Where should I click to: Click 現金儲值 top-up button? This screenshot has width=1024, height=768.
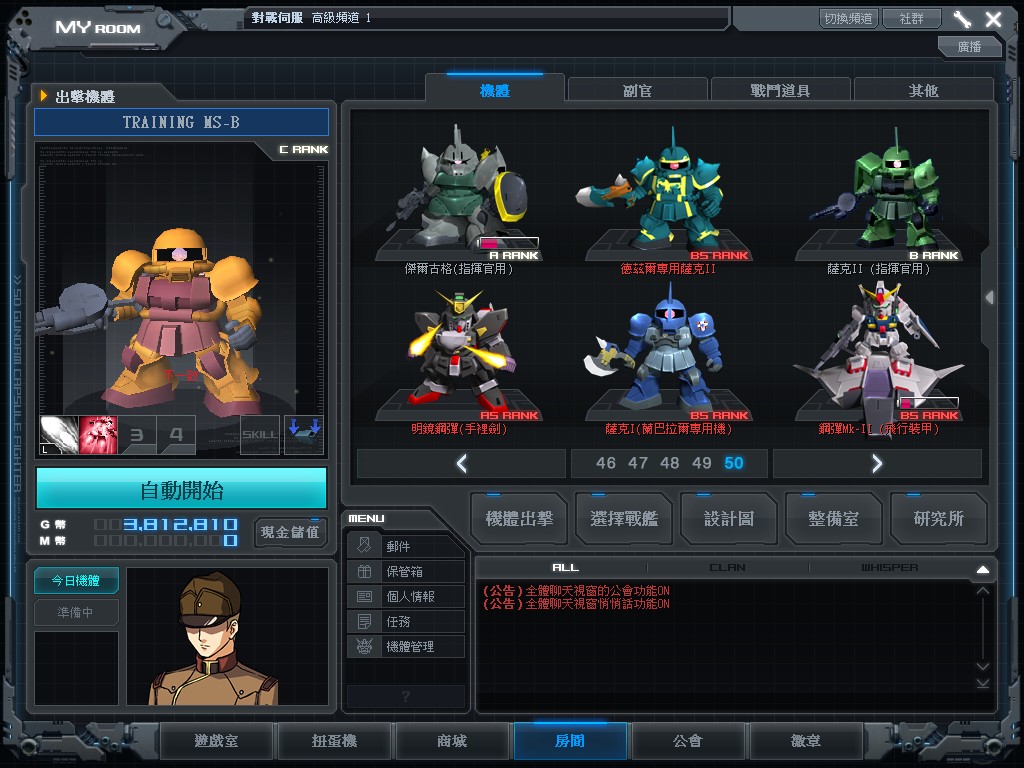(290, 532)
